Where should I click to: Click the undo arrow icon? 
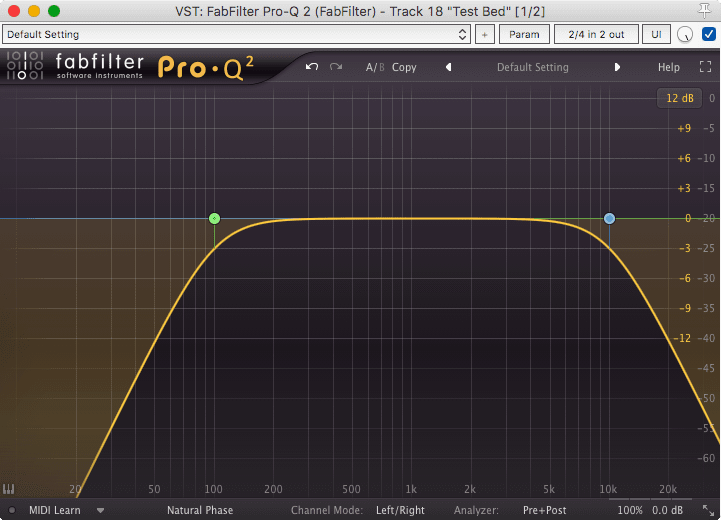click(311, 67)
